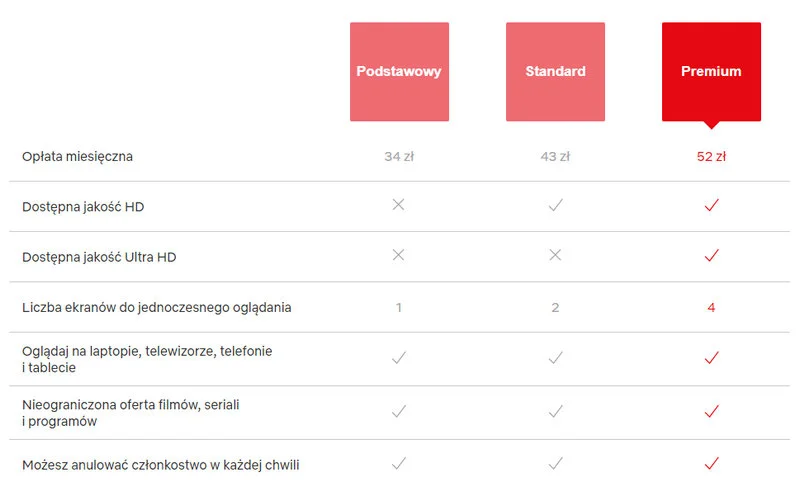Click the red HD quality checkmark for Premium
800x487 pixels.
coord(712,205)
